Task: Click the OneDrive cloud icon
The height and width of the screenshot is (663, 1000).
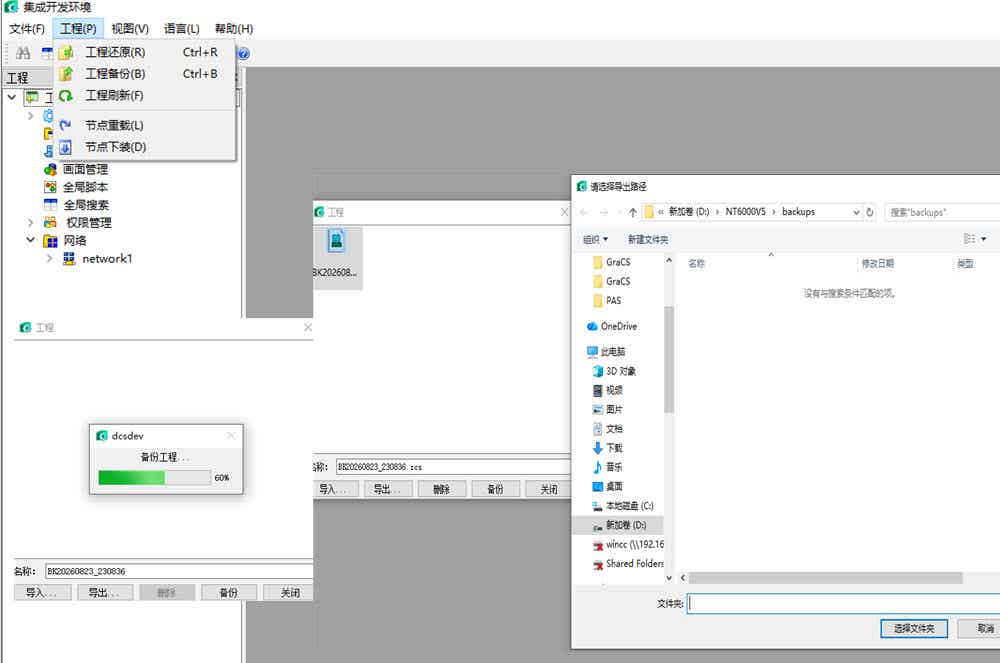Action: 592,326
